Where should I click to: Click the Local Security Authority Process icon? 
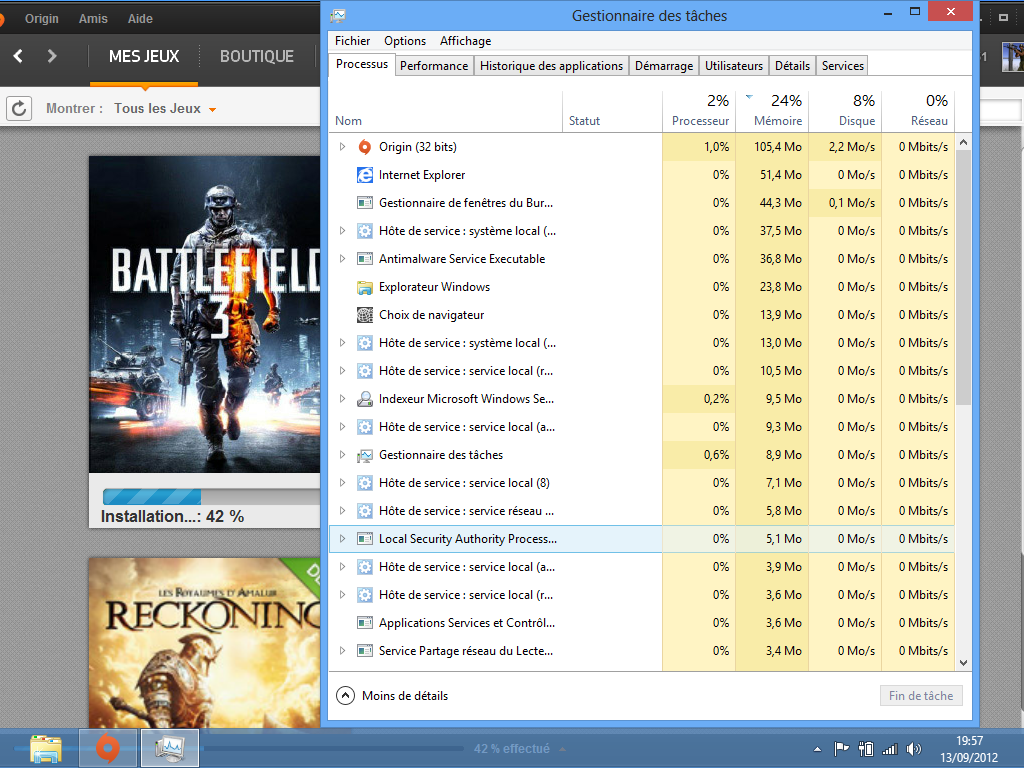tap(364, 539)
